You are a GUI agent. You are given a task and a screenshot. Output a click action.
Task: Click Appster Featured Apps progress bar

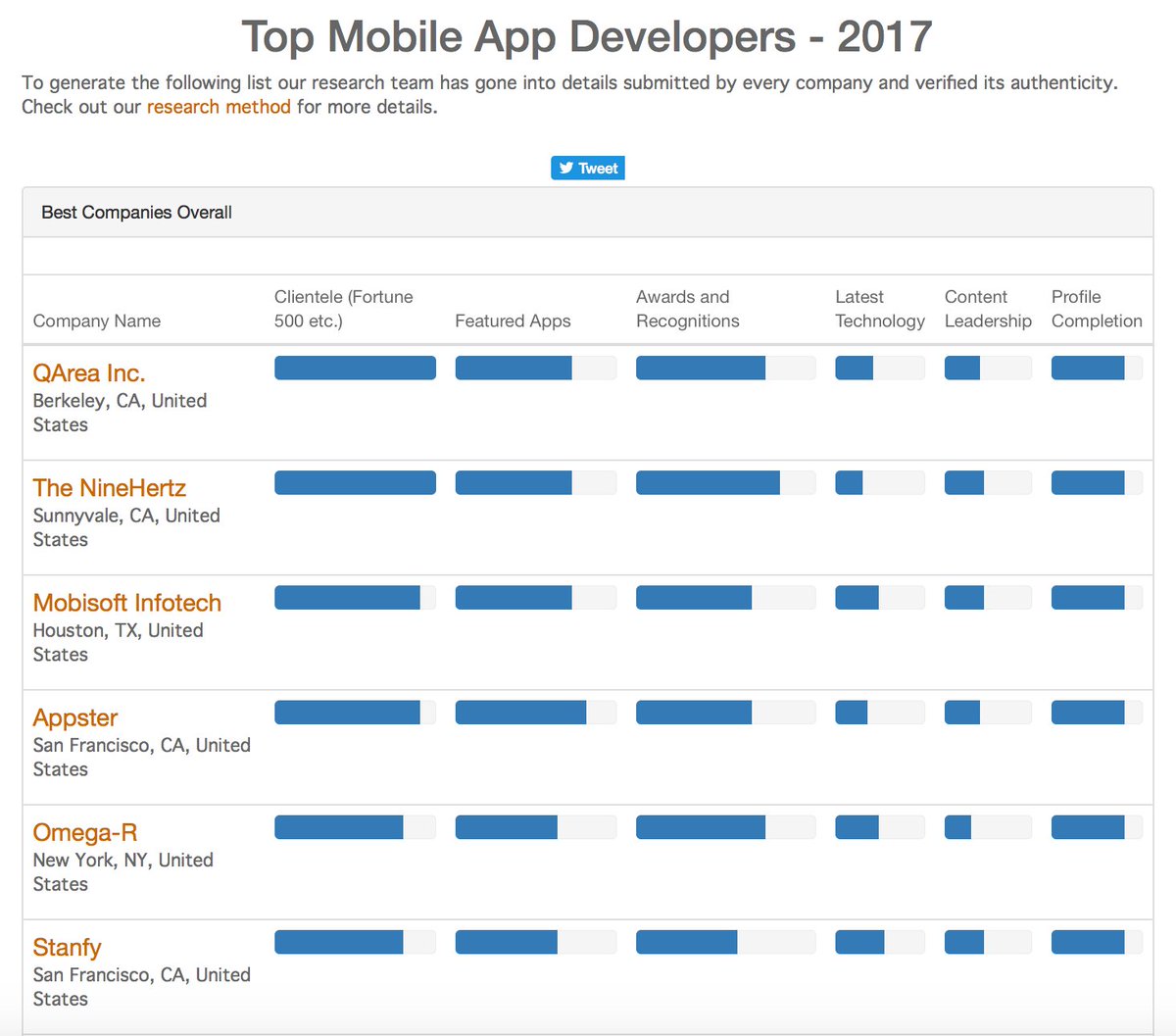pos(536,712)
